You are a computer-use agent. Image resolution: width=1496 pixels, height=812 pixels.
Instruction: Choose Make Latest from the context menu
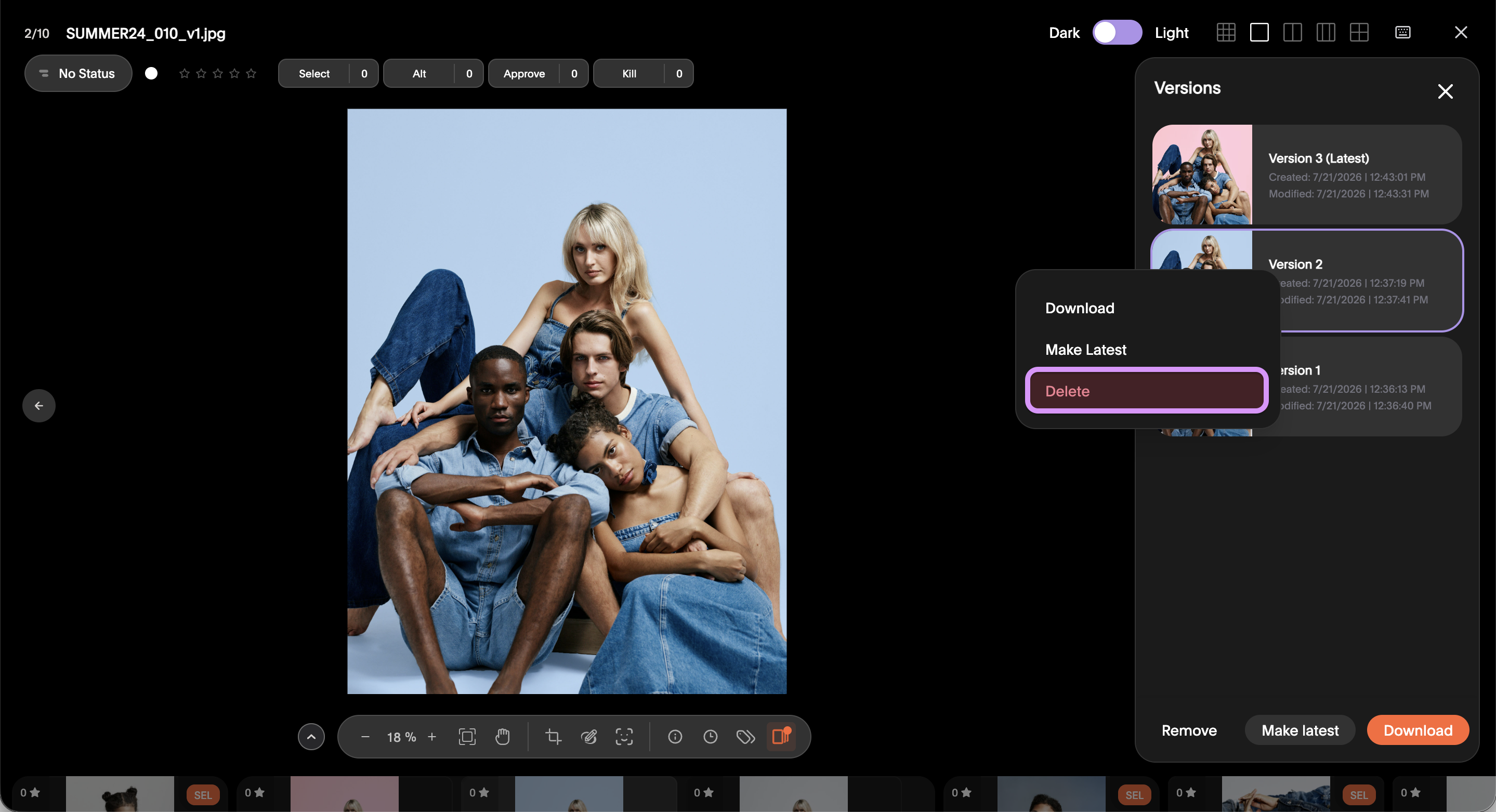[x=1147, y=350]
